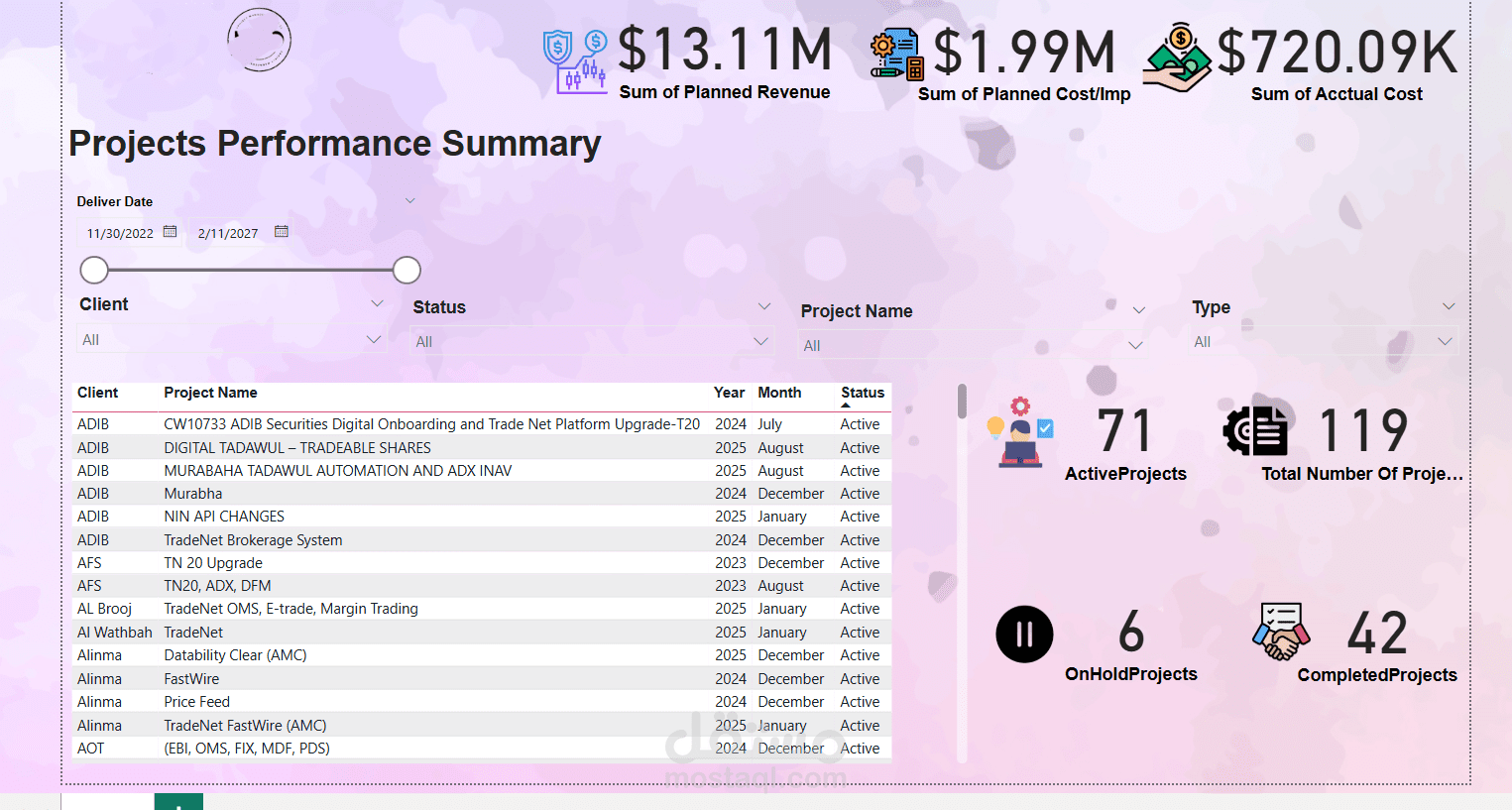Viewport: 1512px width, 810px height.
Task: Click the Deliver Date slider track
Action: (x=250, y=270)
